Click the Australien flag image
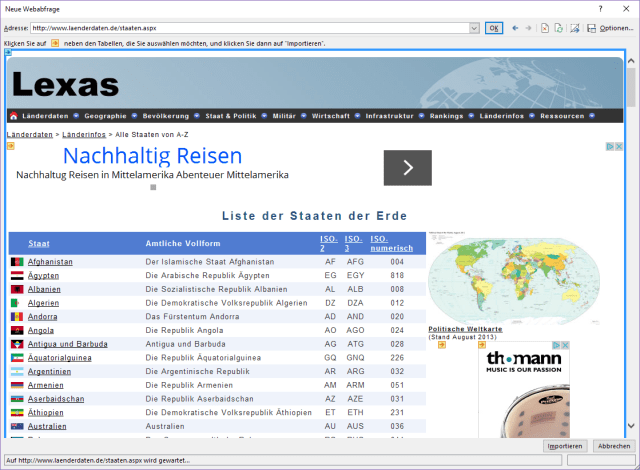The height and width of the screenshot is (470, 640). click(17, 426)
